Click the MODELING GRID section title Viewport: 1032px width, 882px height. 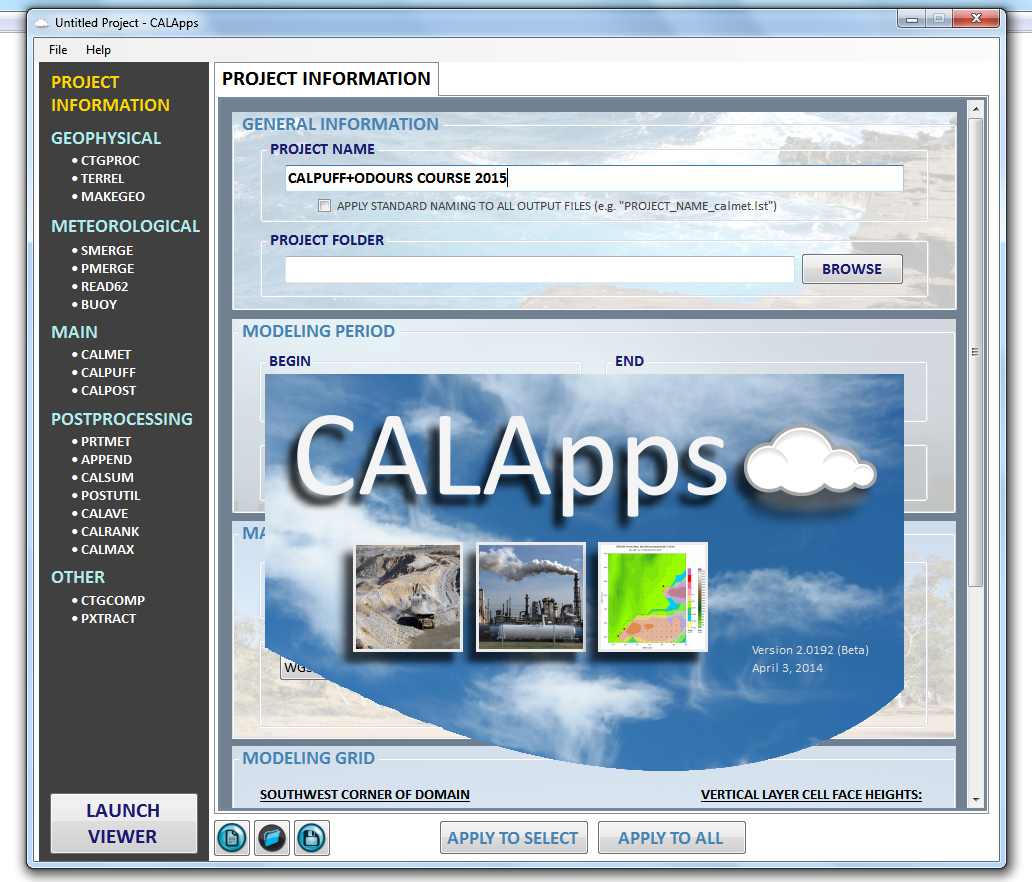(x=309, y=758)
